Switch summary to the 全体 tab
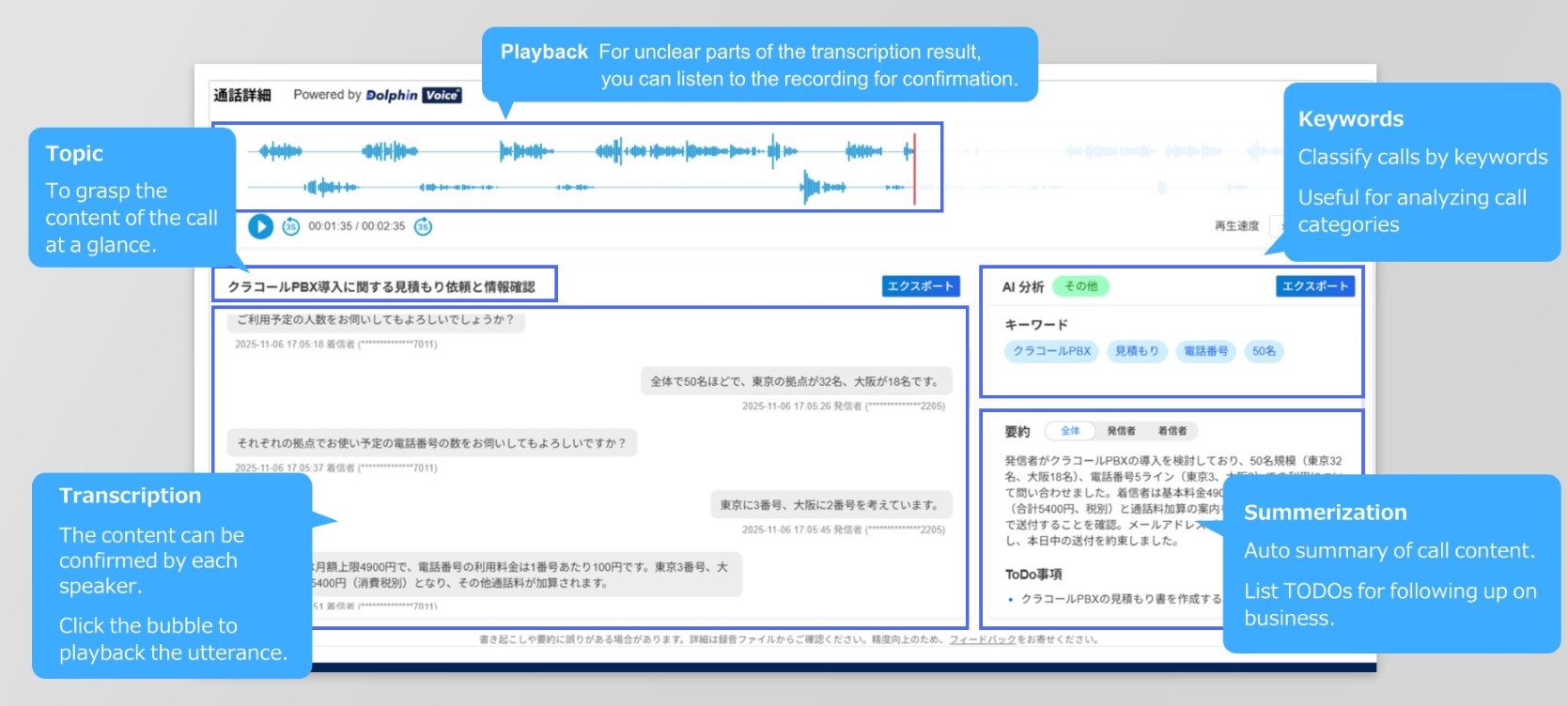 1070,431
